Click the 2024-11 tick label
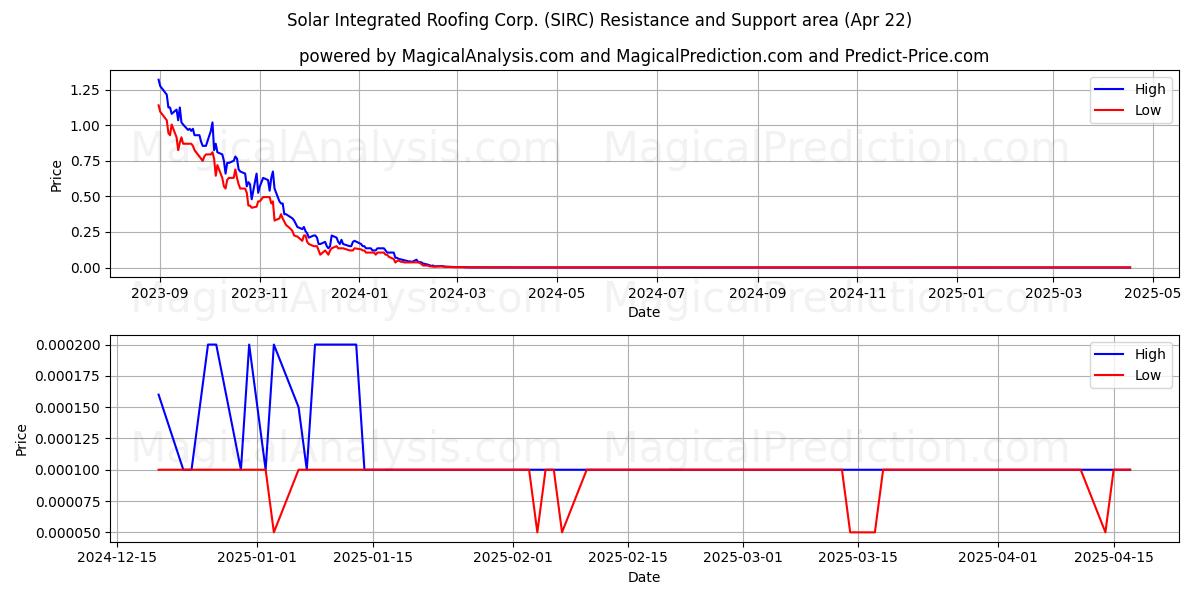The image size is (1200, 600). coord(857,293)
